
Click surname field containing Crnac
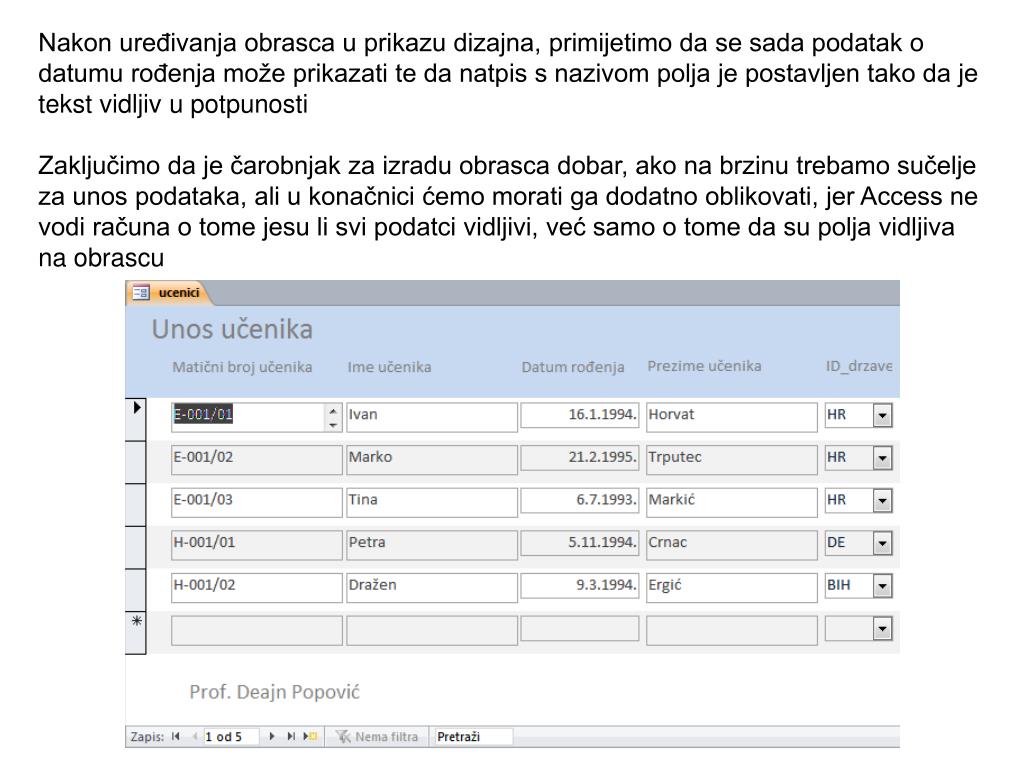point(731,545)
